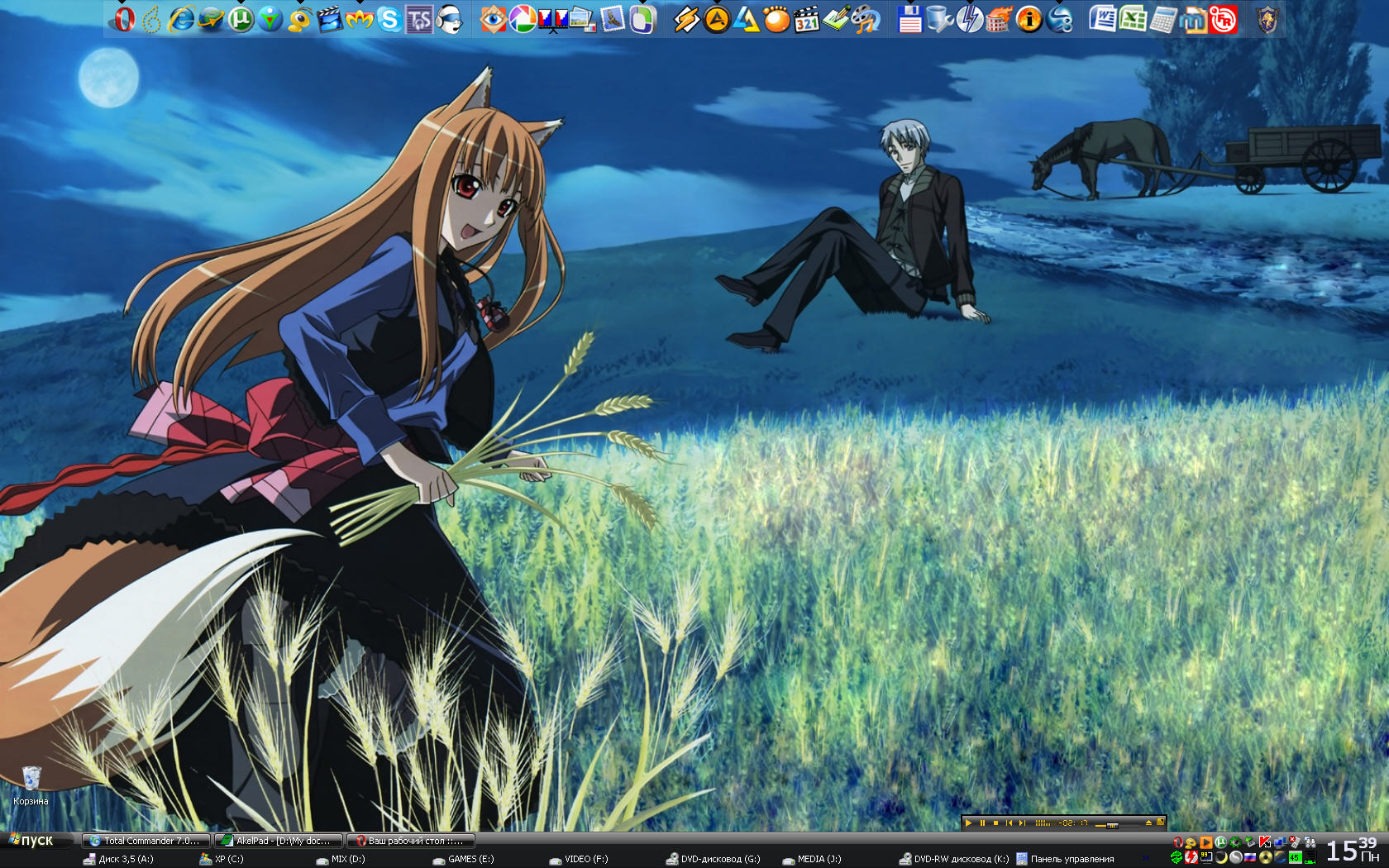Click mini player time display
This screenshot has width=1389, height=868.
pyautogui.click(x=1073, y=823)
